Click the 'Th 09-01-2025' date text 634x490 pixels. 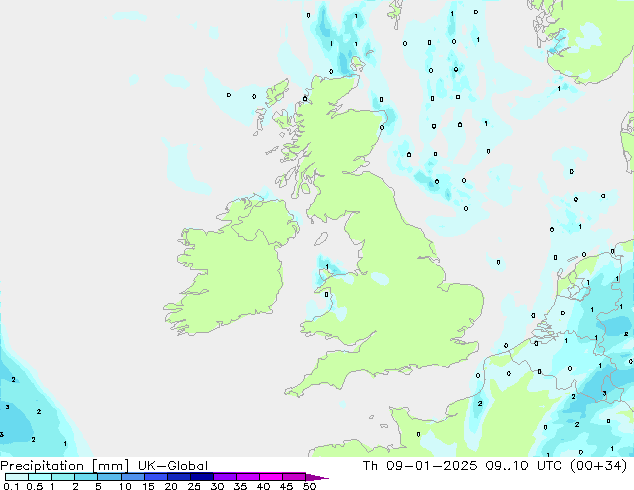point(420,466)
